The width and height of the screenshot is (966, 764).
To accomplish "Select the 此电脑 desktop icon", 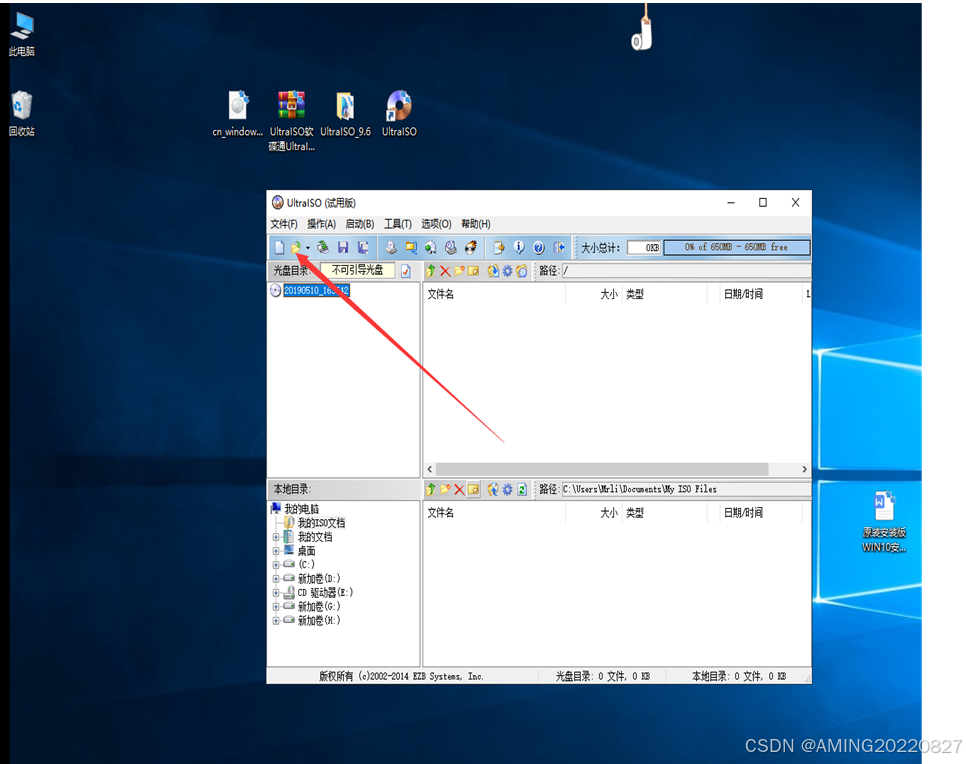I will [x=22, y=34].
